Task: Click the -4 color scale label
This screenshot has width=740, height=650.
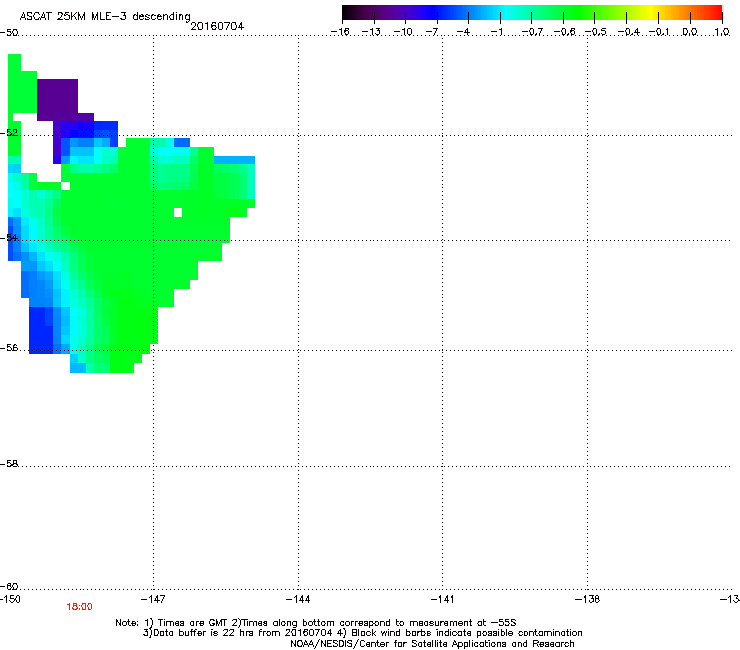Action: [463, 32]
